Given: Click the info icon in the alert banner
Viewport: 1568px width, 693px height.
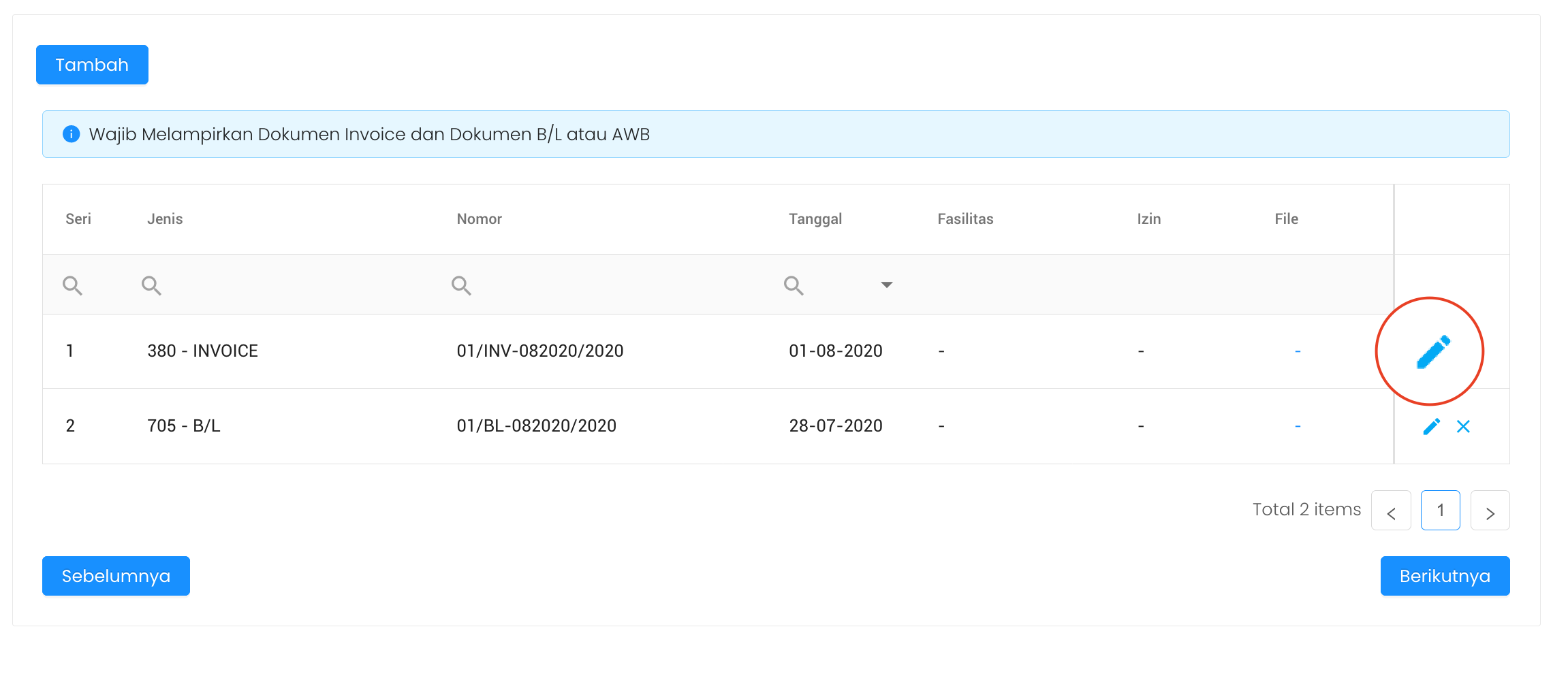Looking at the screenshot, I should (x=71, y=134).
